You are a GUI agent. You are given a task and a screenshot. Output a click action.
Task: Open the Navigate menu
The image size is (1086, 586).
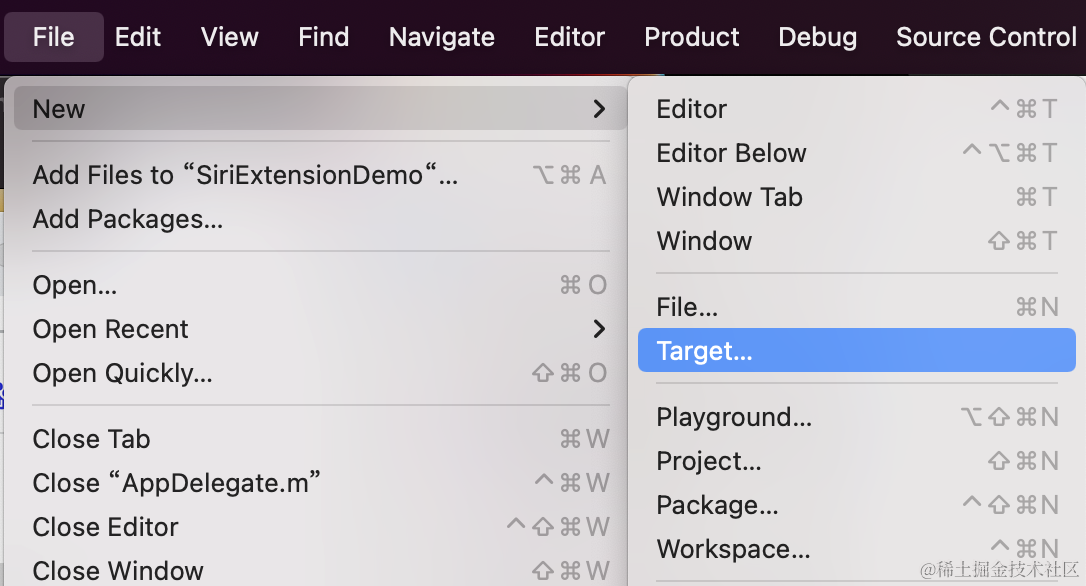click(441, 37)
